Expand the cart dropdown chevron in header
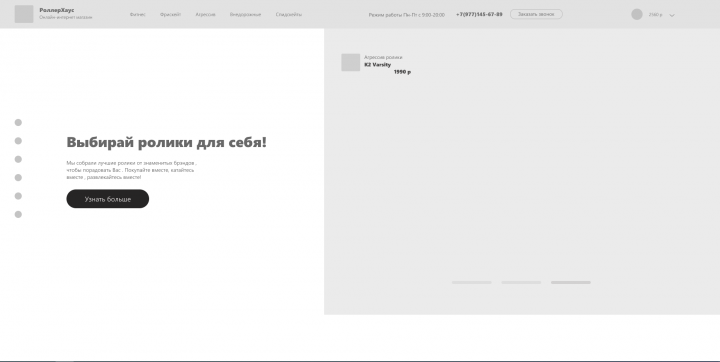720x362 pixels. click(x=672, y=15)
